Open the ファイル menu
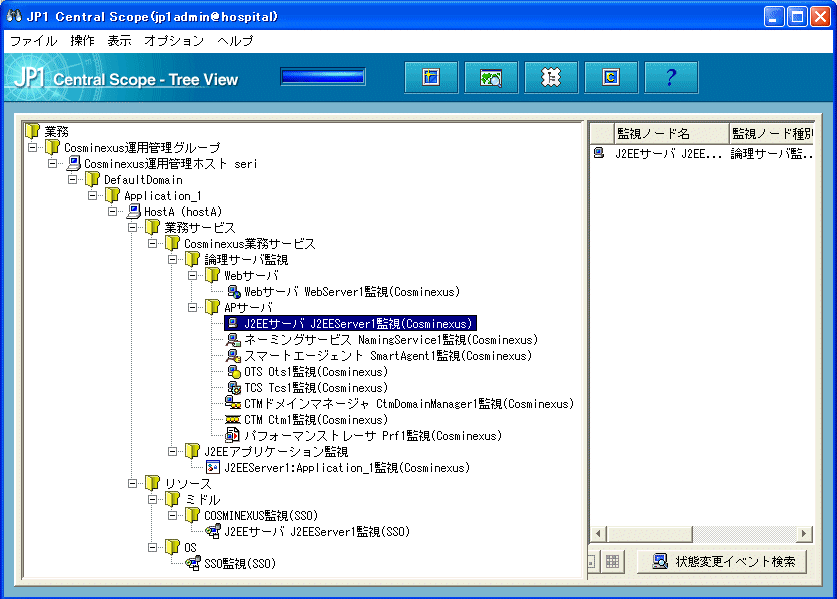This screenshot has height=599, width=837. 34,41
